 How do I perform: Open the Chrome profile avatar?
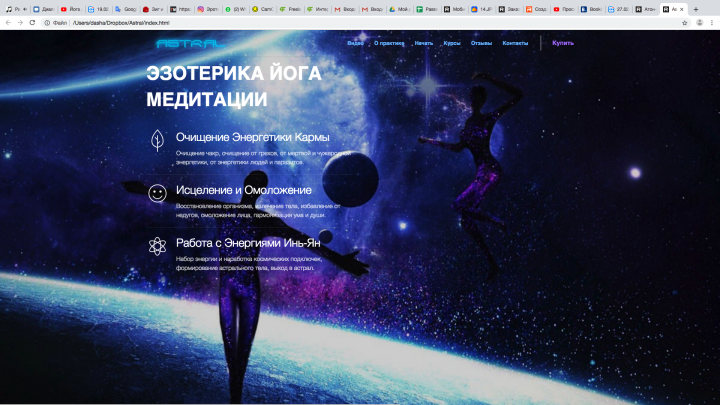(x=699, y=22)
